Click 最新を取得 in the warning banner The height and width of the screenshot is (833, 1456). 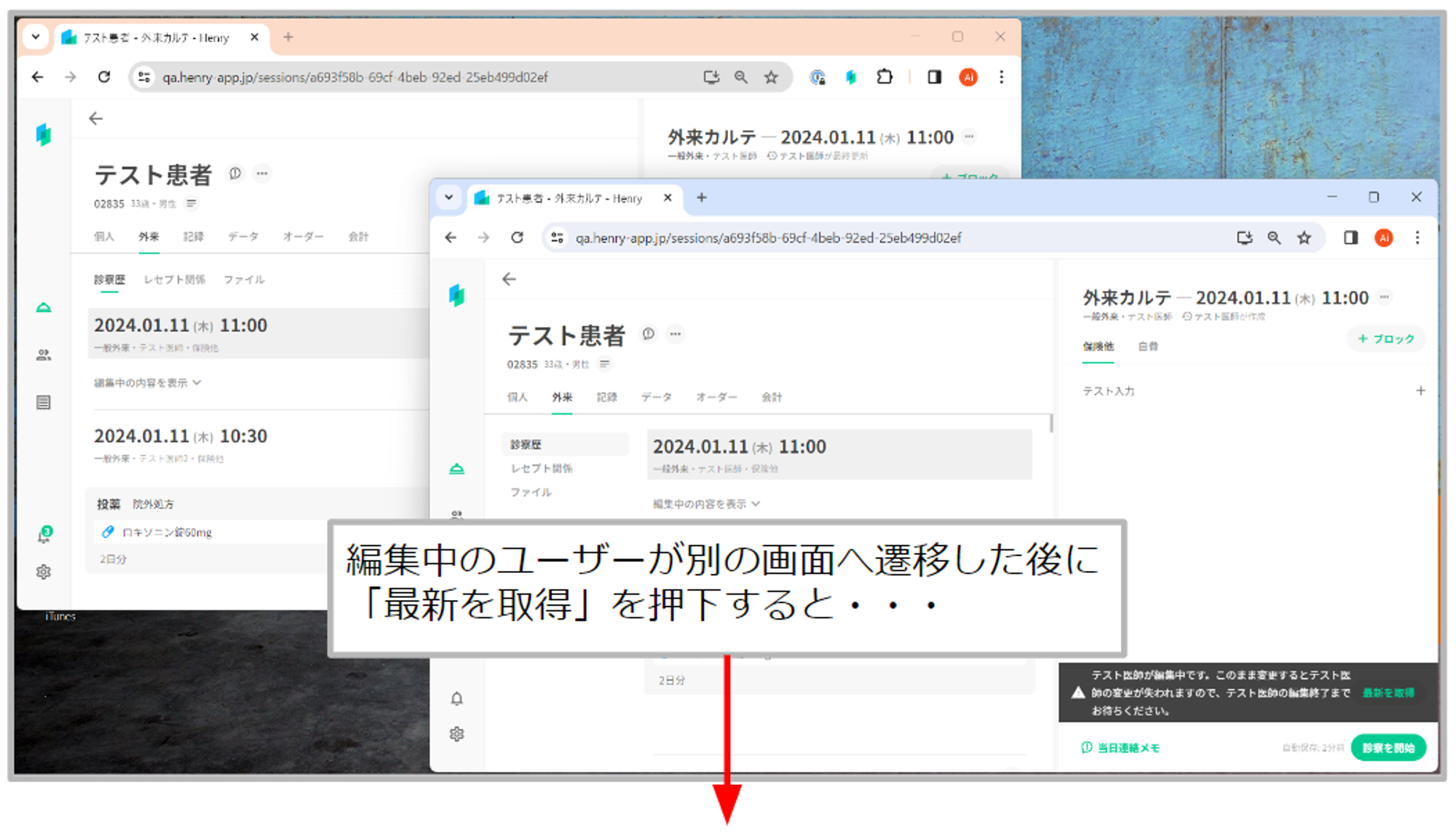[x=1388, y=693]
